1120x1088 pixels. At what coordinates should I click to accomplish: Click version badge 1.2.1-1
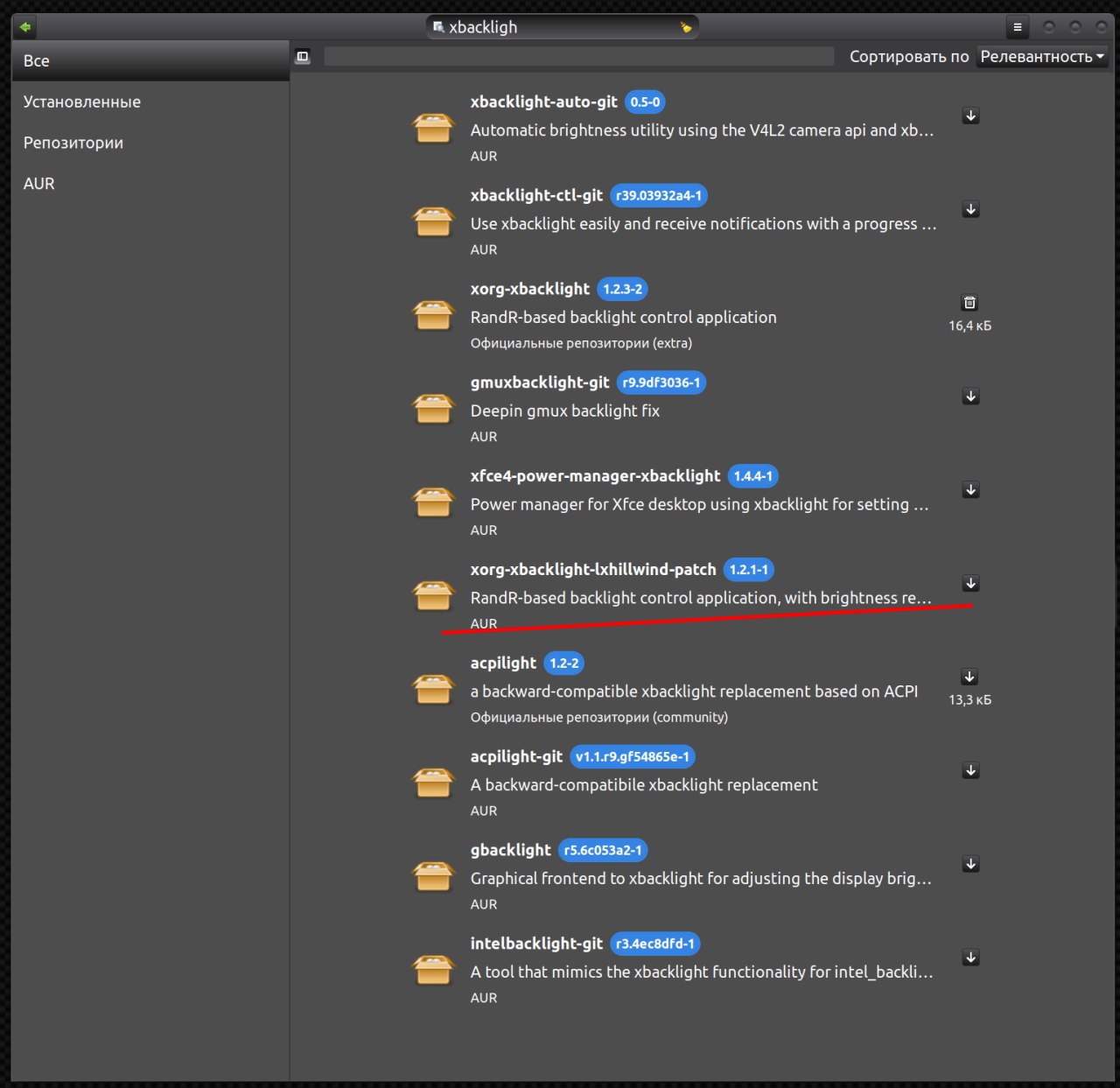coord(749,570)
